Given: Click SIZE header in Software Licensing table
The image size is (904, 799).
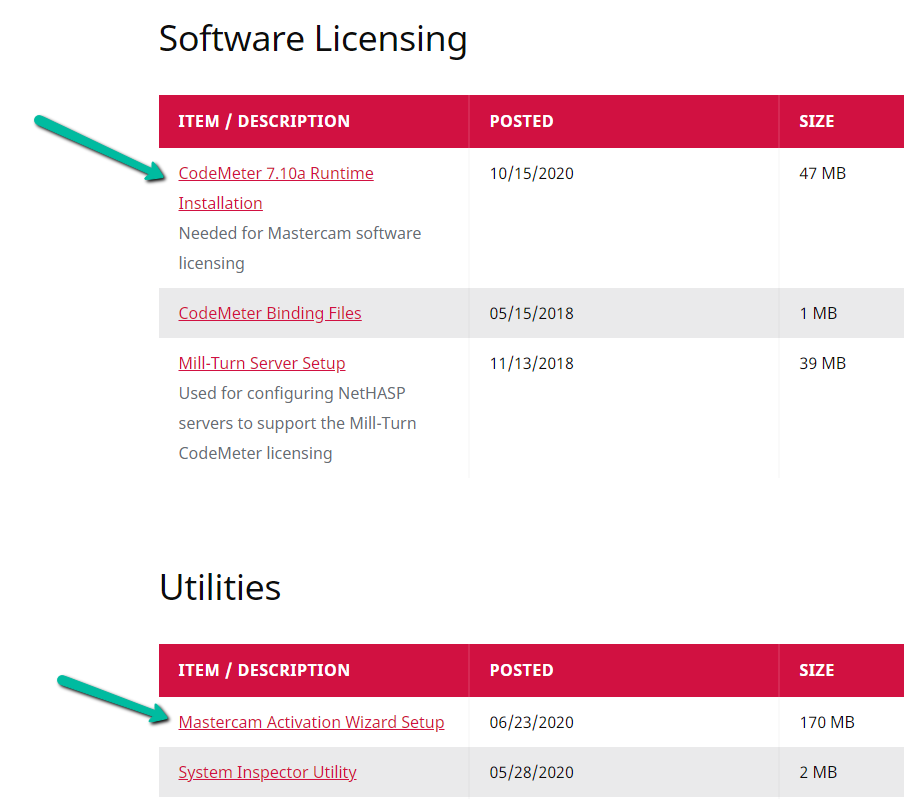Looking at the screenshot, I should tap(816, 121).
